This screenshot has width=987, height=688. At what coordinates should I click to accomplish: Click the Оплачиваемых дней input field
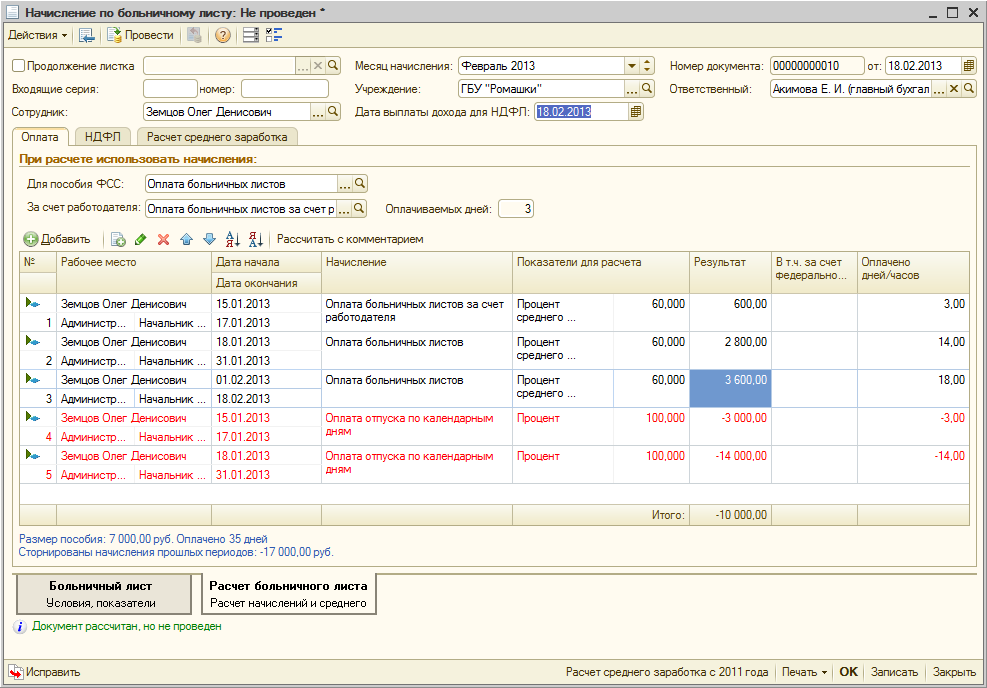click(515, 209)
